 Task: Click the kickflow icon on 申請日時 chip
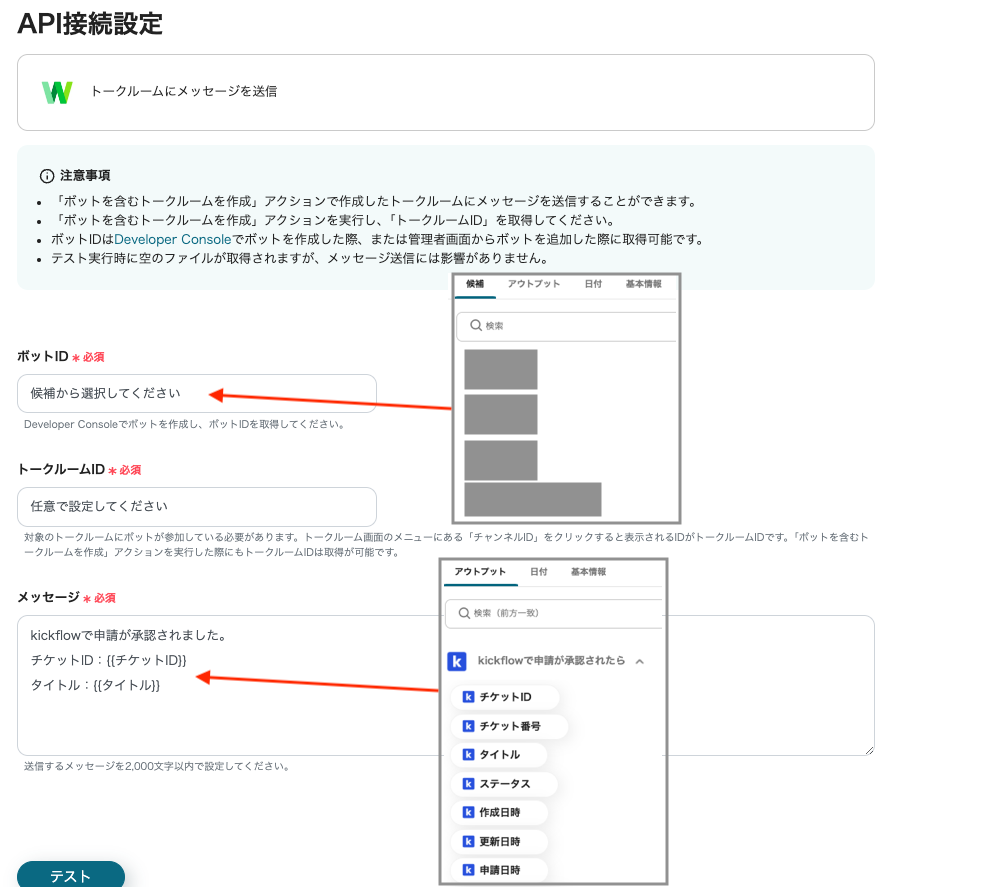click(x=468, y=870)
